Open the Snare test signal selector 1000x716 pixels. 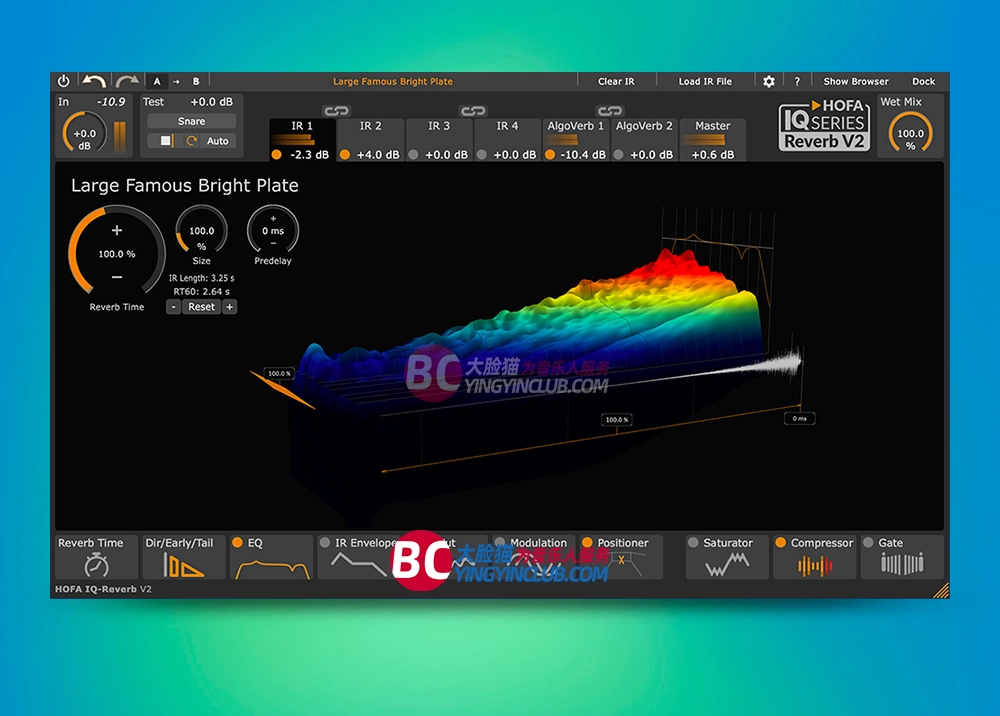tap(192, 121)
